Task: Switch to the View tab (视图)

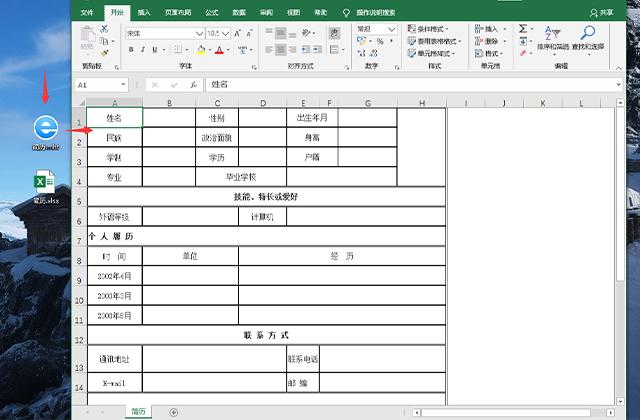Action: [x=293, y=13]
